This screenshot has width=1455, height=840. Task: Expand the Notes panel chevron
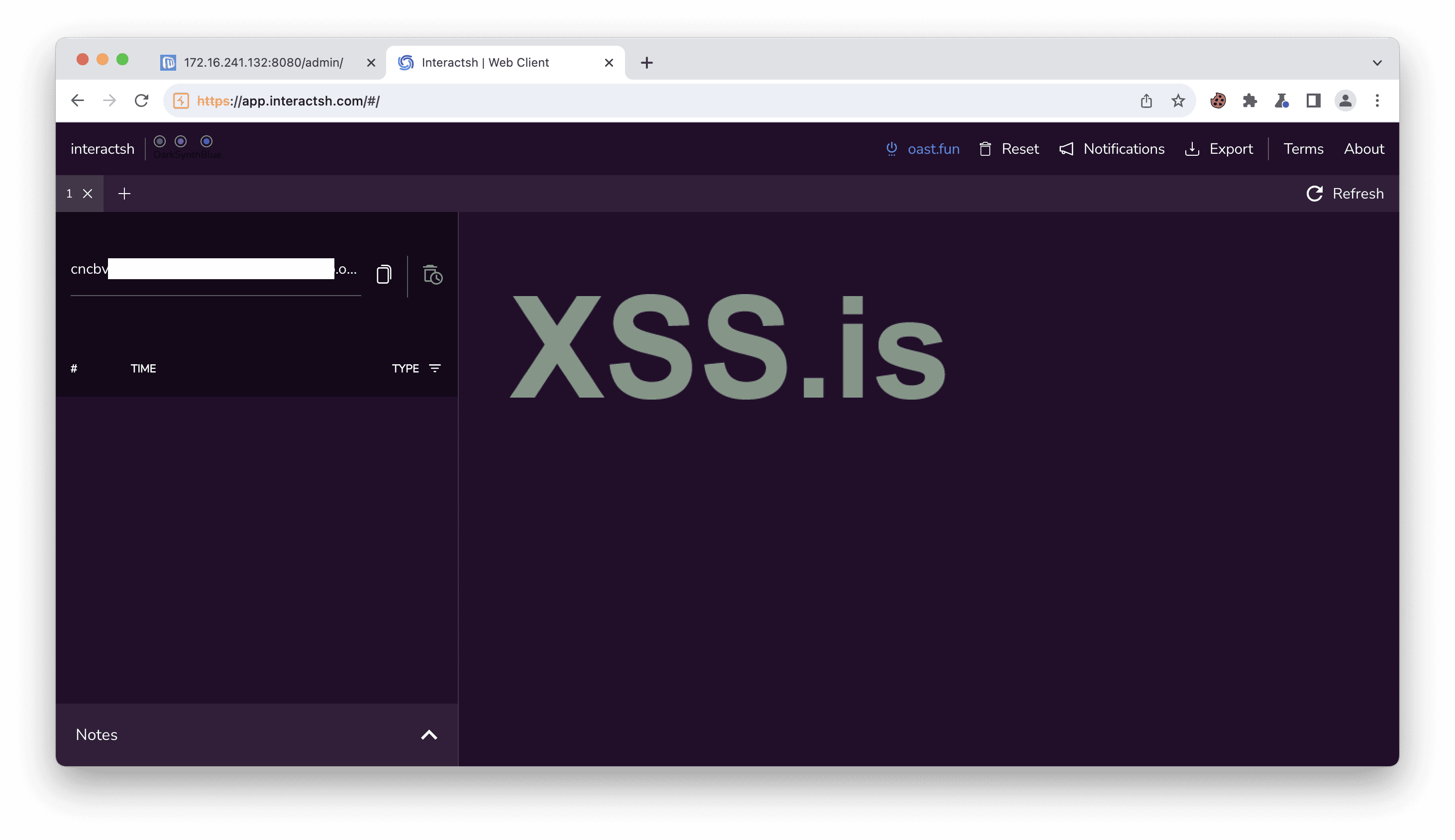pos(428,735)
